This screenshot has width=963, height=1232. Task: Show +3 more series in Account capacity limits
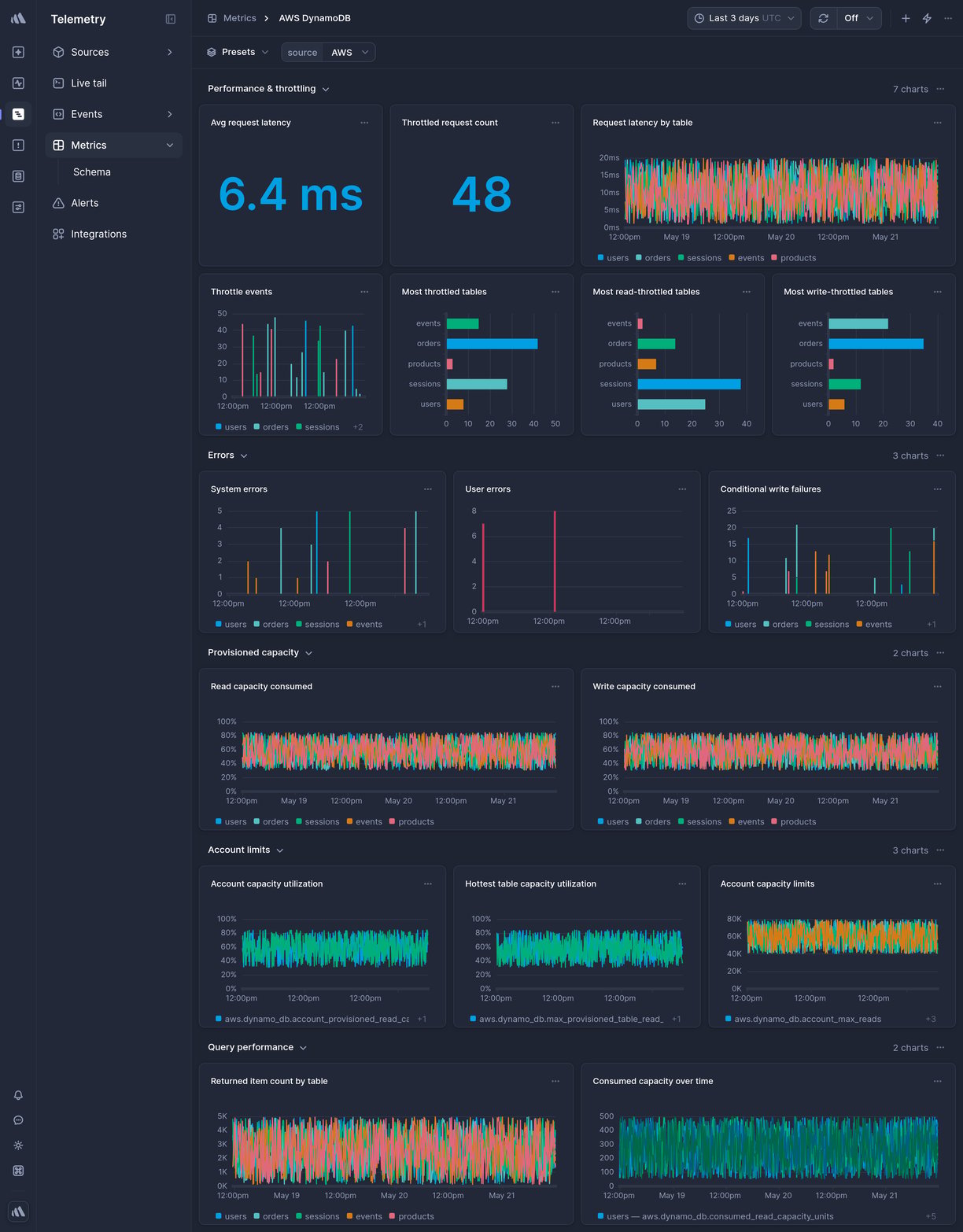click(x=931, y=1020)
